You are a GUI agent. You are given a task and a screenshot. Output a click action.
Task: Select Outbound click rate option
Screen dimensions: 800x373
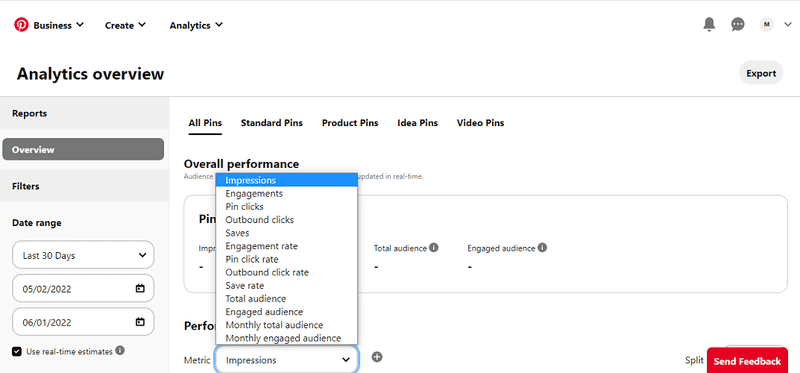286,272
